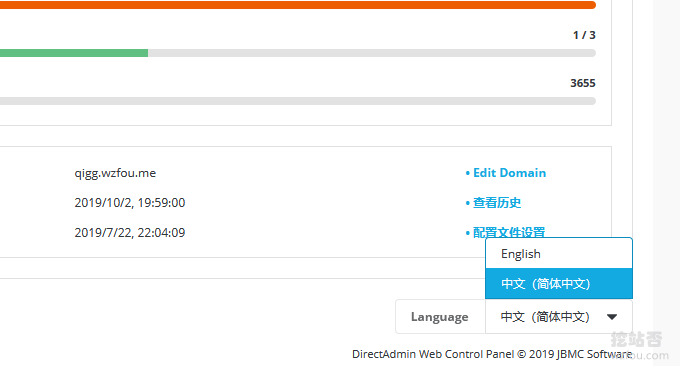Click the empty grey 3655 progress bar
This screenshot has width=680, height=366.
298,101
